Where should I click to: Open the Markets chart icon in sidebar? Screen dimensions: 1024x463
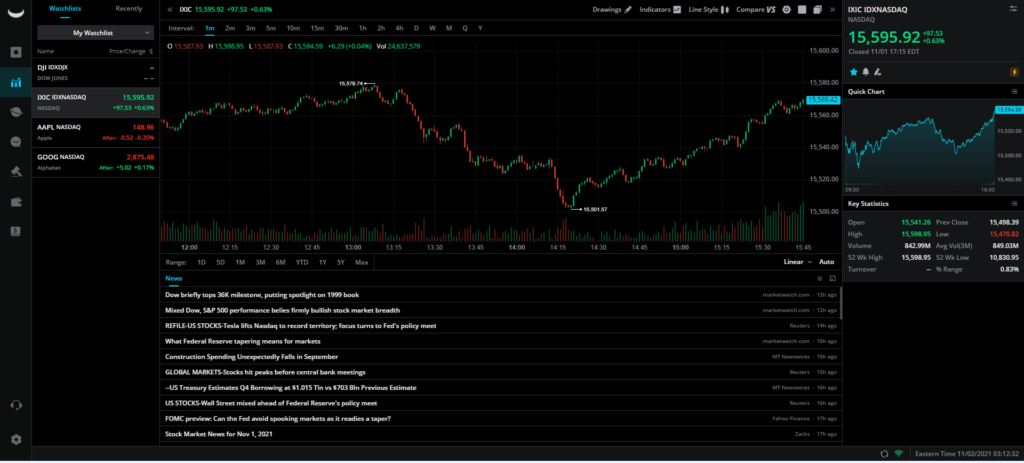click(x=16, y=82)
